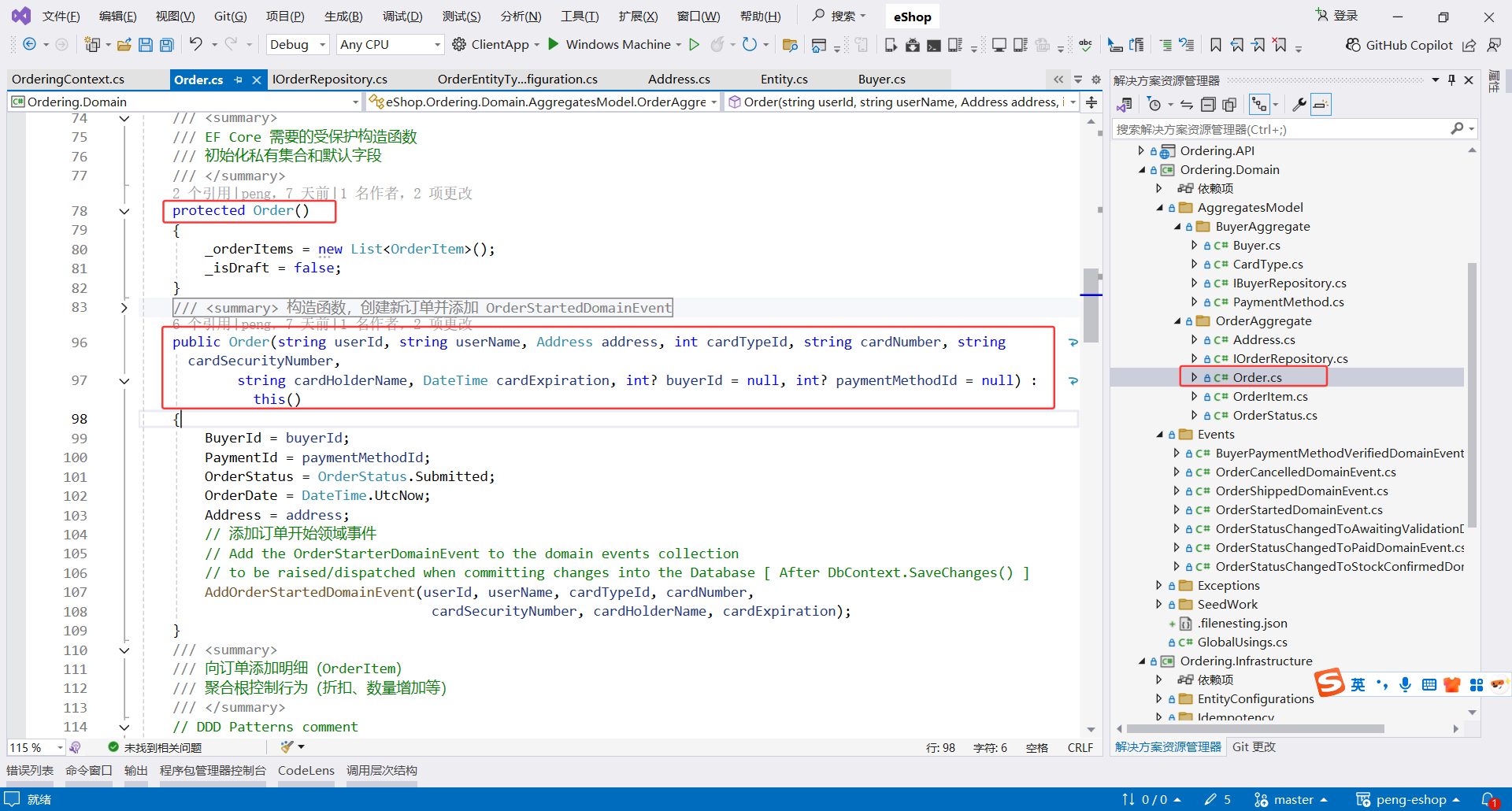Click the spell checker abc icon
Screen dimensions: 1512x811
[1086, 45]
